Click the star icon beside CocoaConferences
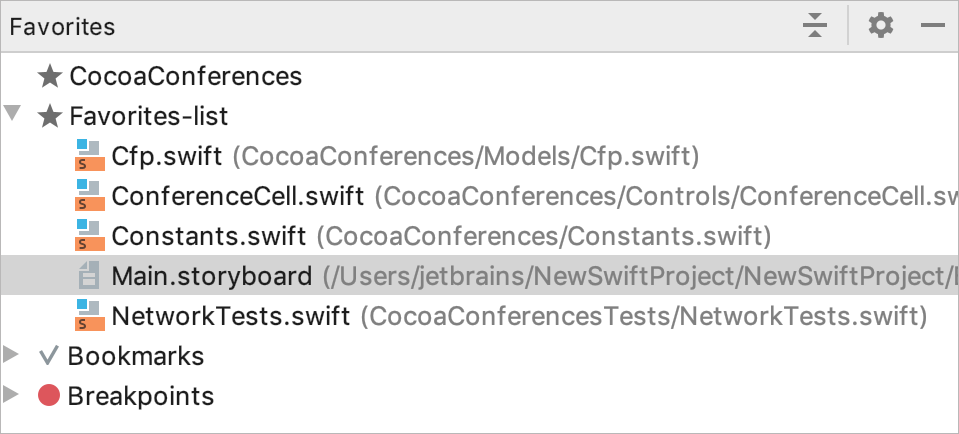The height and width of the screenshot is (434, 959). 50,76
